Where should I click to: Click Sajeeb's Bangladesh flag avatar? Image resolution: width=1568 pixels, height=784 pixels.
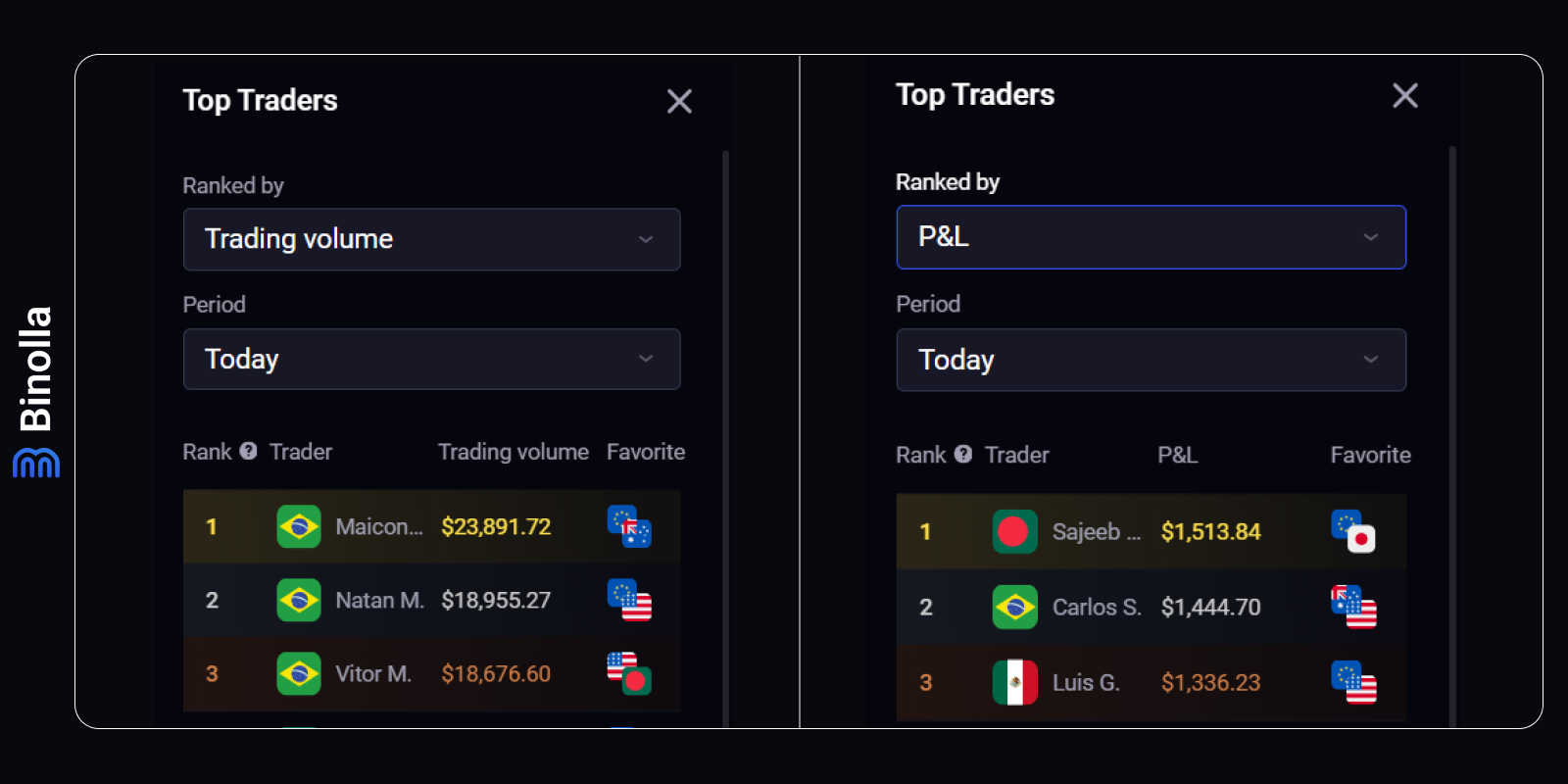pyautogui.click(x=1015, y=532)
